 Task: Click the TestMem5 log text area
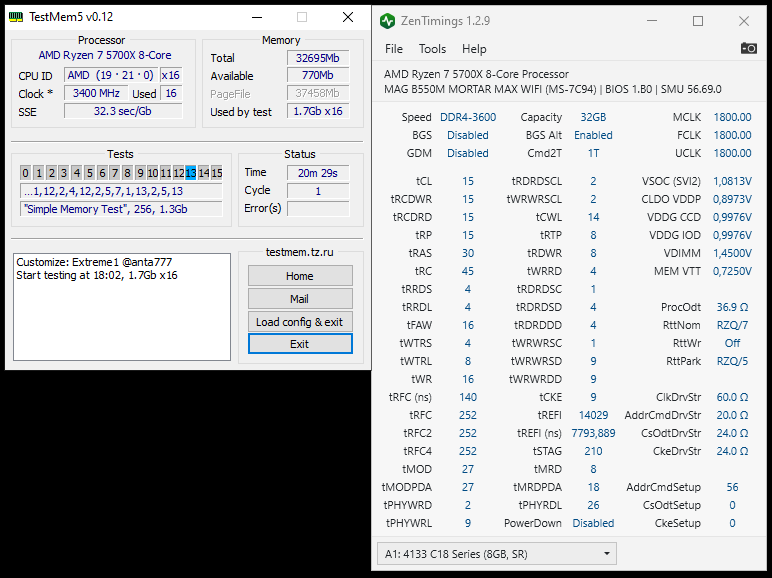pyautogui.click(x=122, y=307)
